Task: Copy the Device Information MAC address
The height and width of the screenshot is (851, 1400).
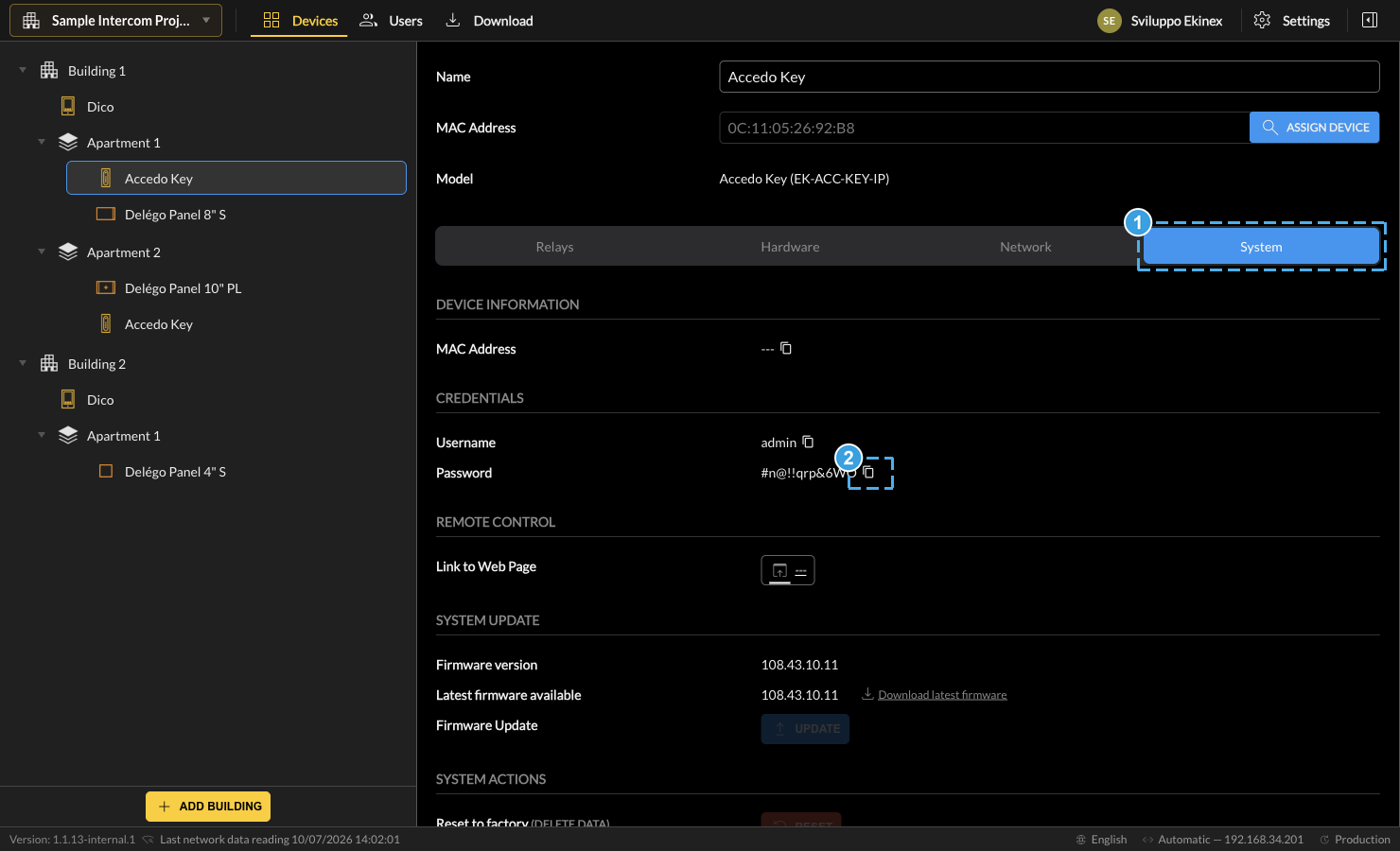Action: tap(786, 349)
